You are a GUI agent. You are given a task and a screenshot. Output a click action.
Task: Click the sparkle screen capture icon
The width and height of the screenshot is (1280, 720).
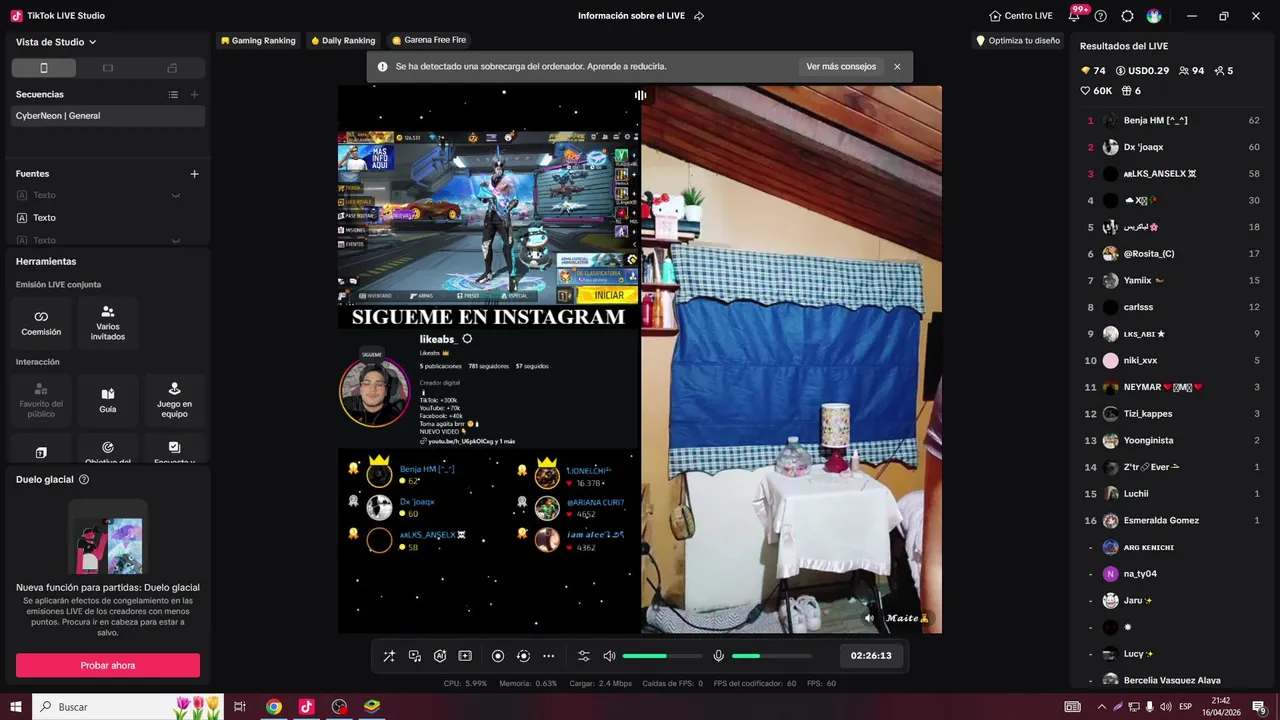coord(465,656)
